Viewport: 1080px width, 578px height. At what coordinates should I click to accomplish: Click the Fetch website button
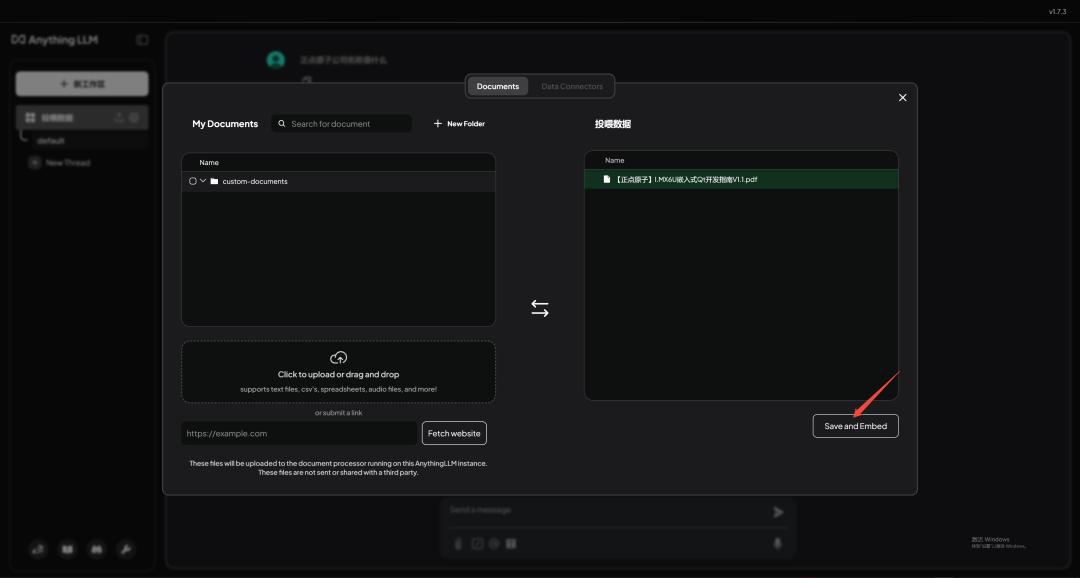(x=454, y=433)
